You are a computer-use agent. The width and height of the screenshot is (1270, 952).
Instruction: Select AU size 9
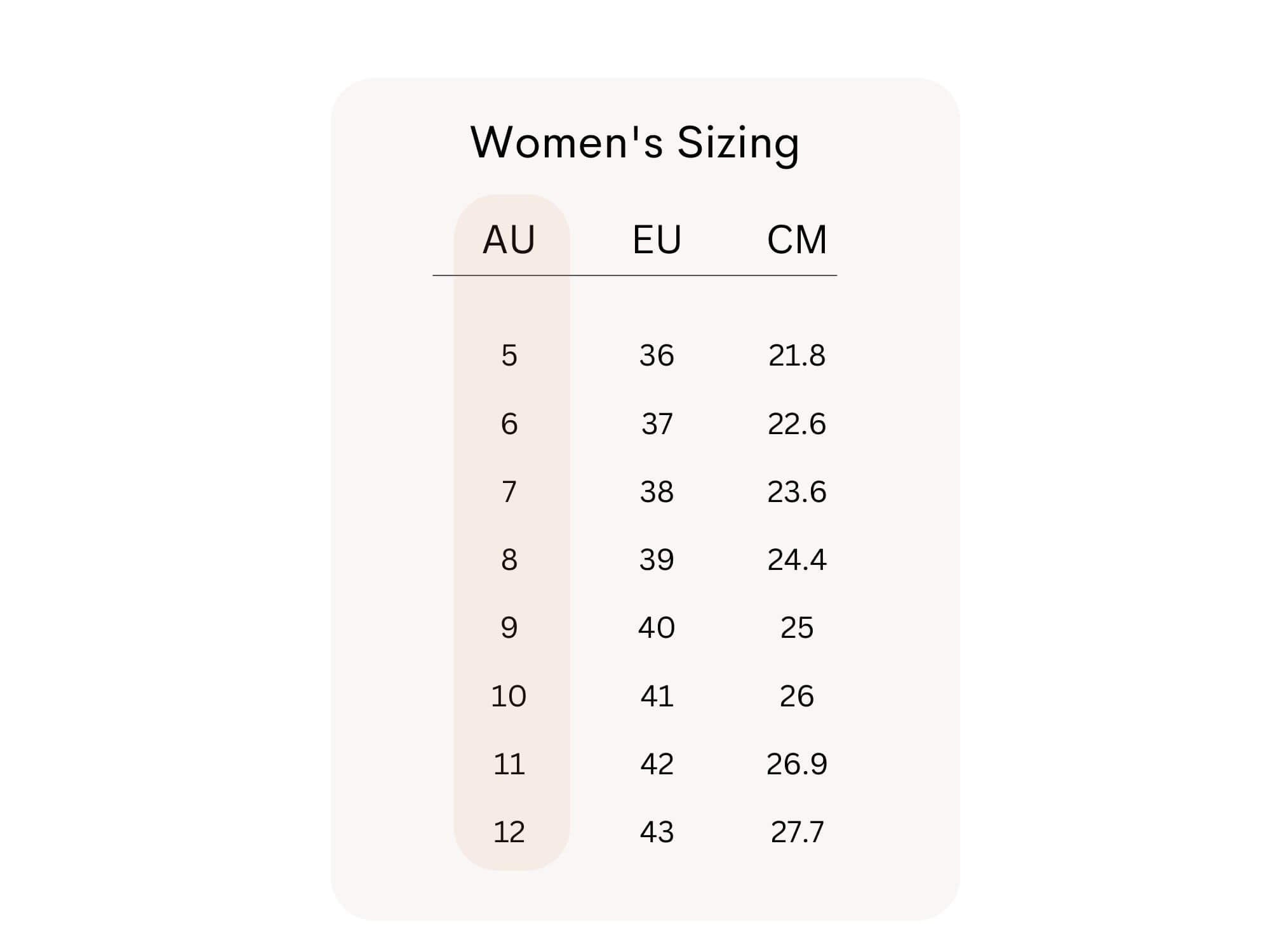pyautogui.click(x=509, y=628)
